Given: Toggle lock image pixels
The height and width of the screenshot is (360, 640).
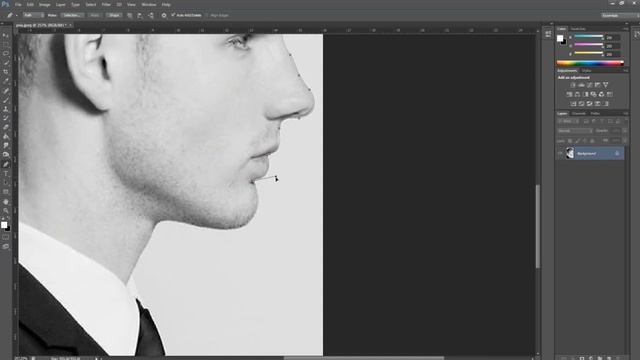Looking at the screenshot, I should 578,141.
